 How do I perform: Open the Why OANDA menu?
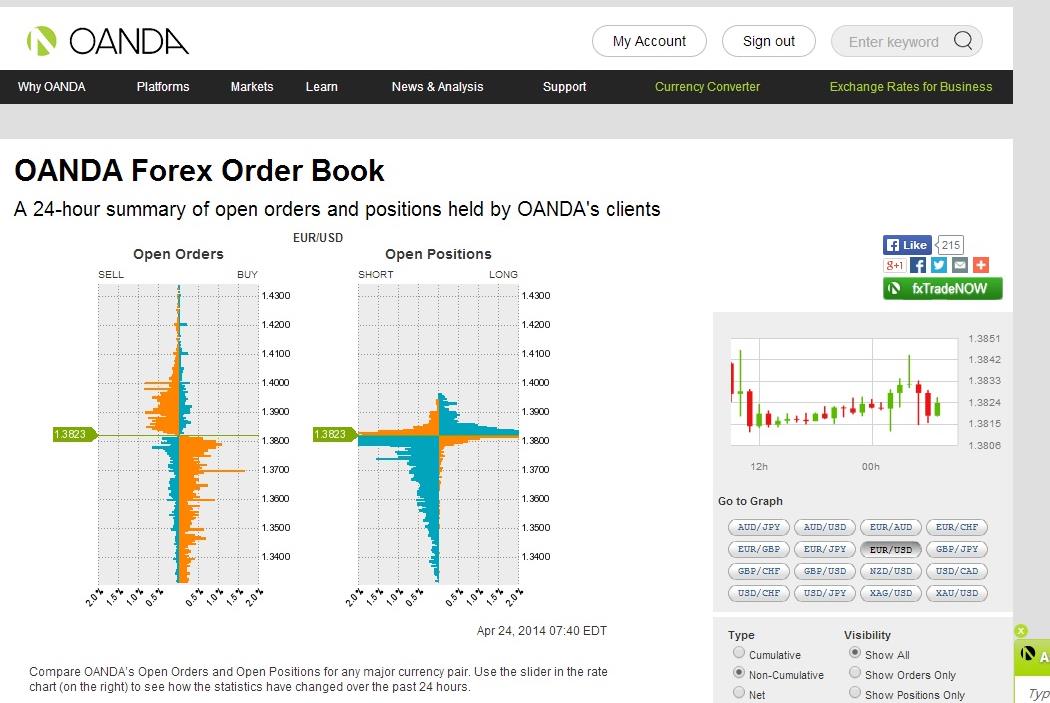[x=52, y=87]
